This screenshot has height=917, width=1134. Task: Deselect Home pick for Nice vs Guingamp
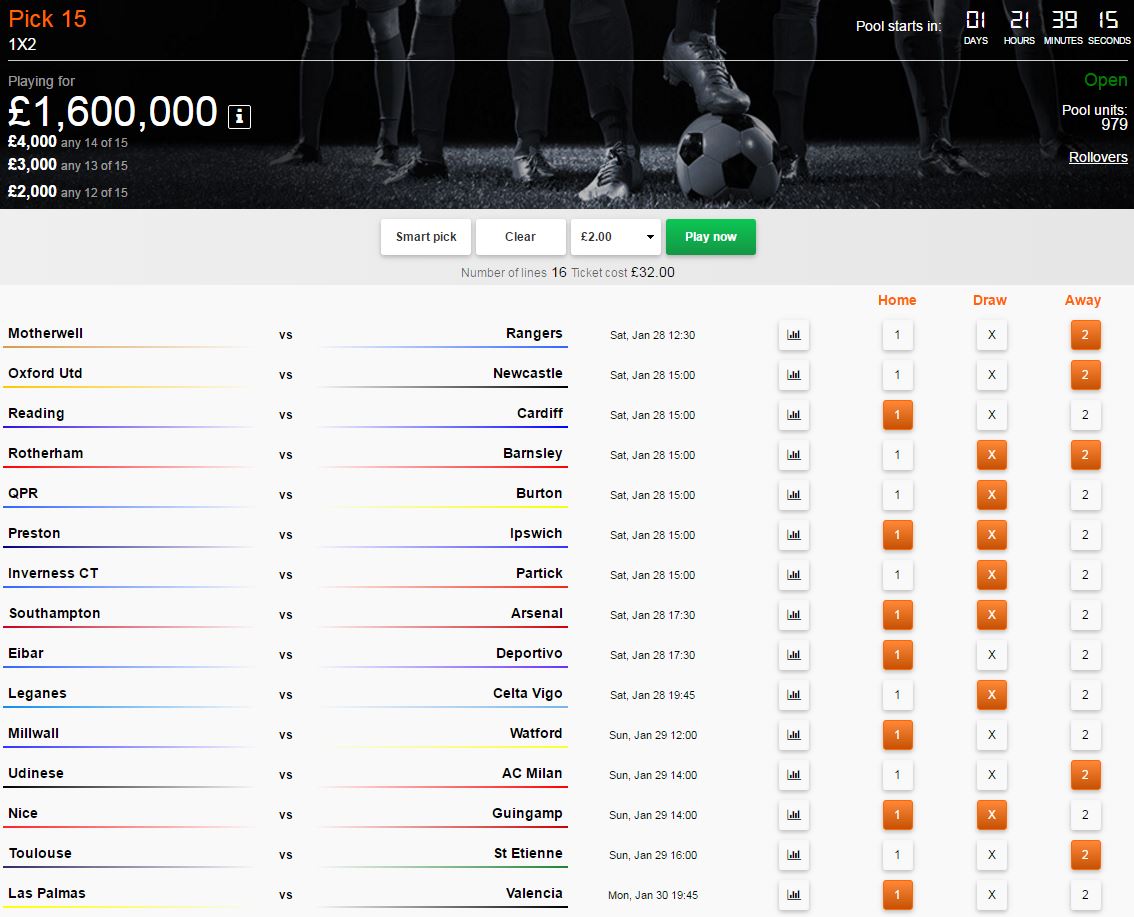click(897, 815)
